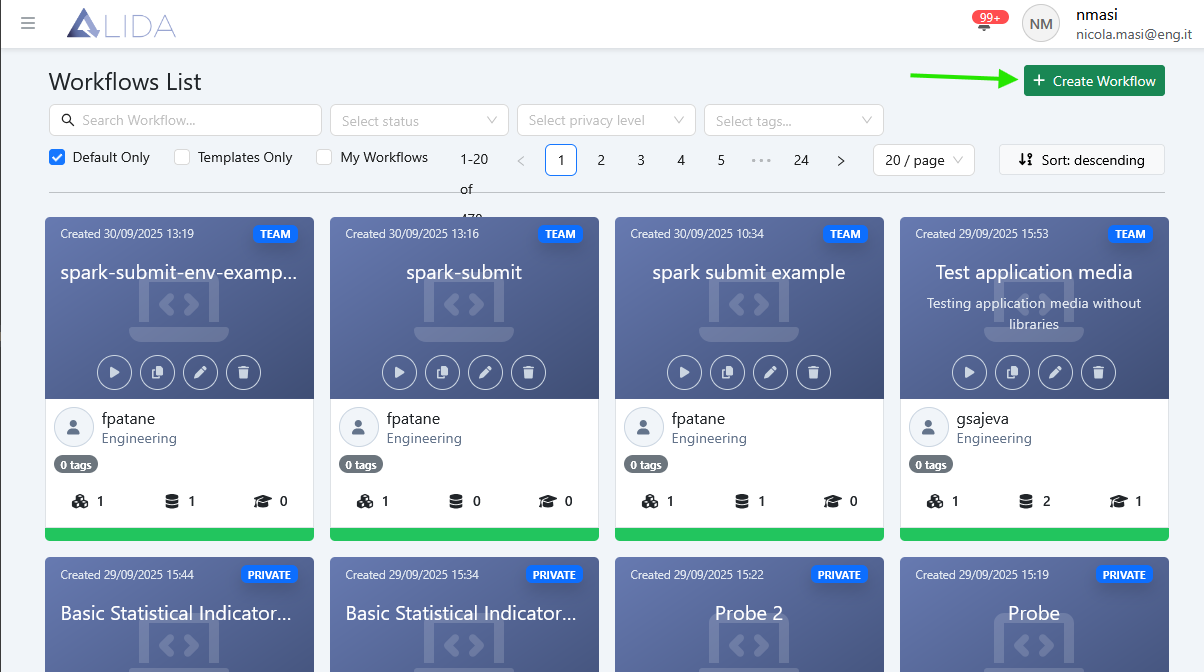The height and width of the screenshot is (672, 1204).
Task: Click the TEAM badge on spark-submit card
Action: point(560,234)
